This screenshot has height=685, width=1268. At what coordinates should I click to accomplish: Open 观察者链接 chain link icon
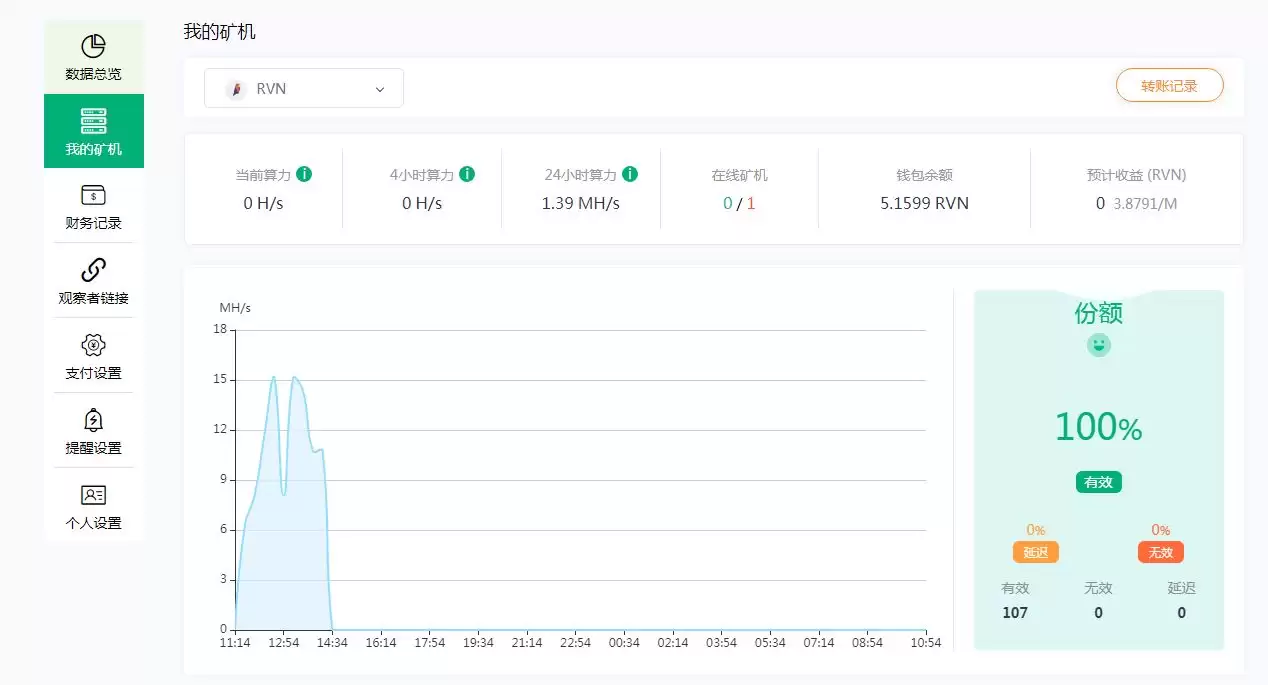(93, 270)
